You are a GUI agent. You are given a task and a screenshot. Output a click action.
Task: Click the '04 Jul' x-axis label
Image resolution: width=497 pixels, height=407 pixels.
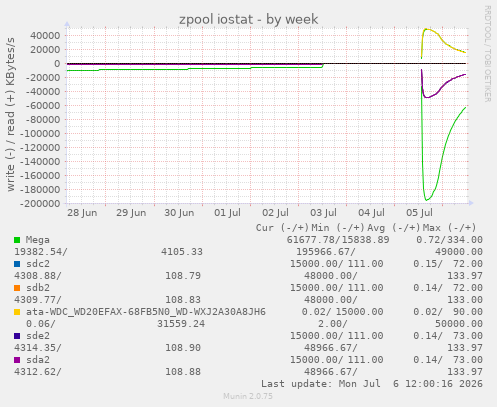click(x=372, y=213)
